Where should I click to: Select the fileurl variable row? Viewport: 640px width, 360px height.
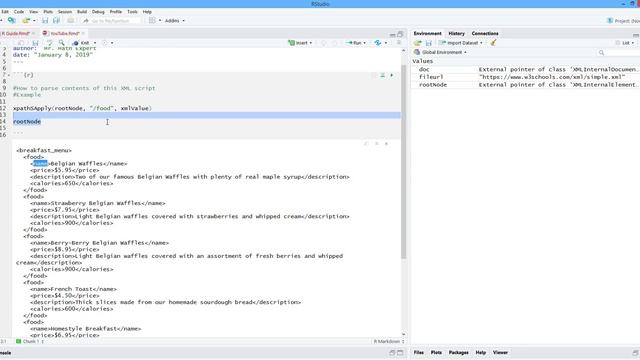(x=526, y=77)
